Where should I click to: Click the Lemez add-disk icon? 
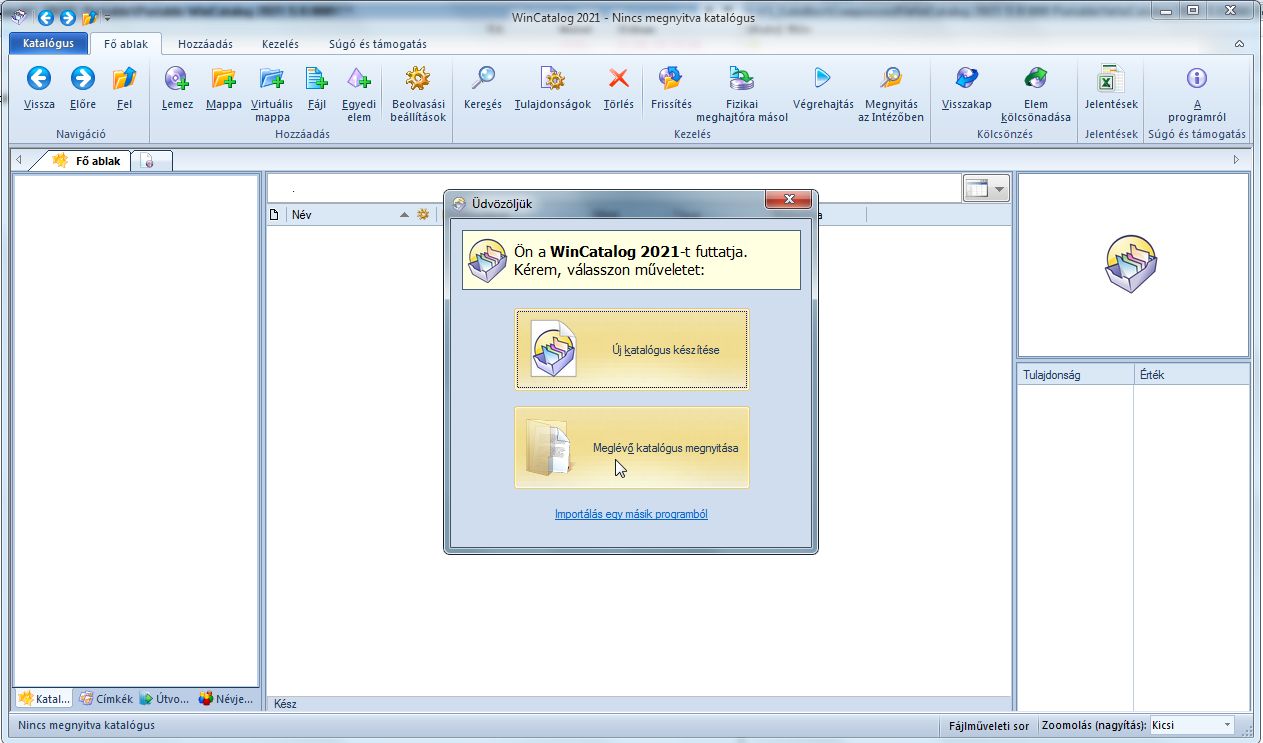click(x=177, y=79)
